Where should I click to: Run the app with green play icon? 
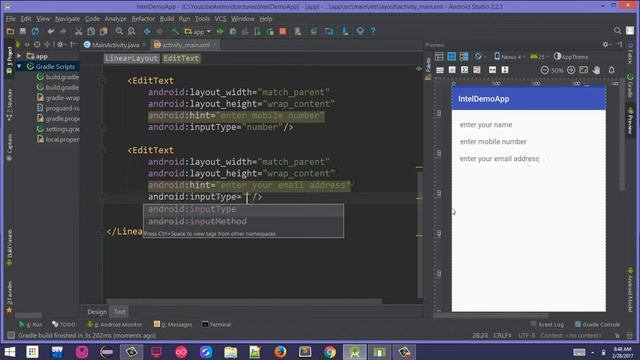click(x=220, y=31)
